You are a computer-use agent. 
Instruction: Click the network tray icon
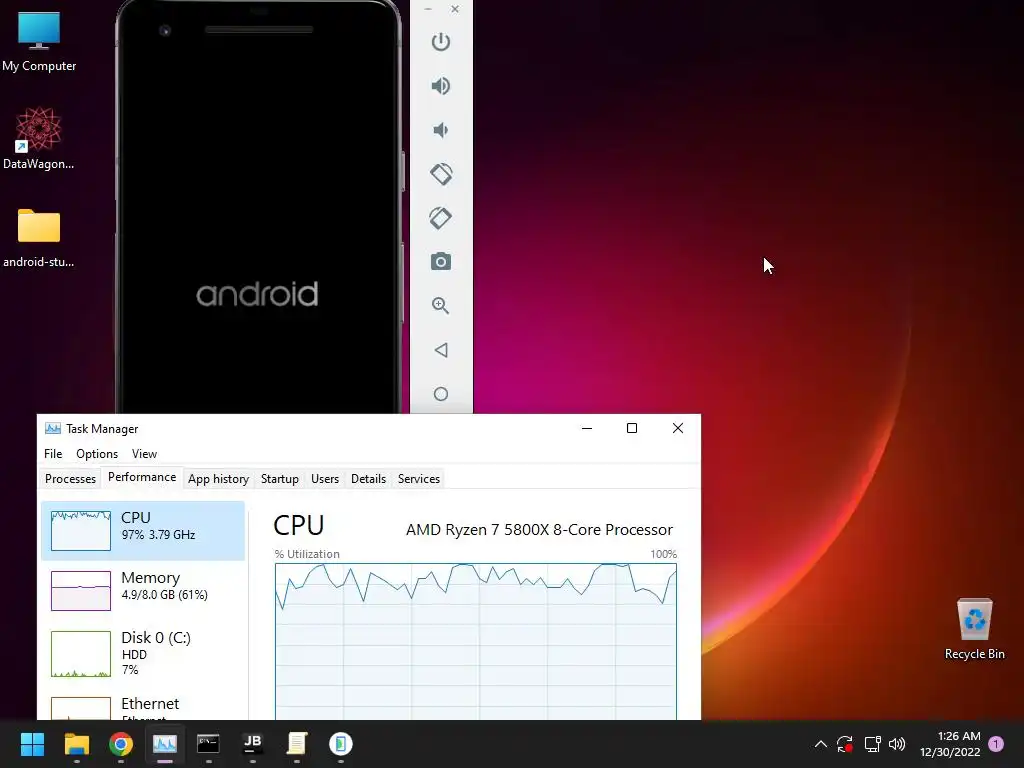tap(872, 744)
